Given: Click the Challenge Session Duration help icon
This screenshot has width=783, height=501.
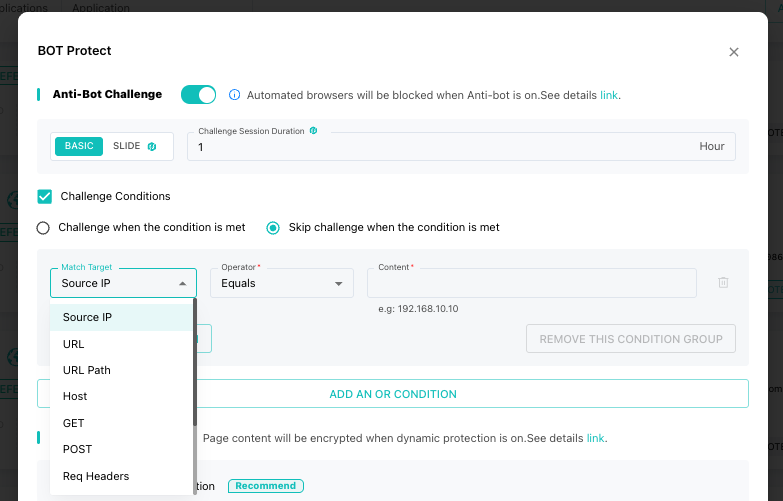Looking at the screenshot, I should [x=314, y=131].
